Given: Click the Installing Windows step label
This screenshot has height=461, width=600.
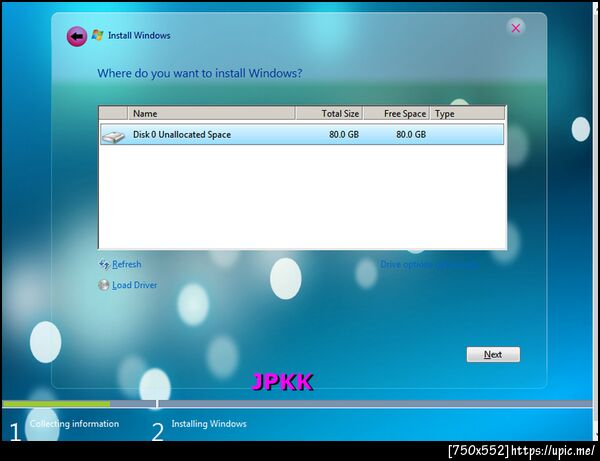Looking at the screenshot, I should 209,424.
